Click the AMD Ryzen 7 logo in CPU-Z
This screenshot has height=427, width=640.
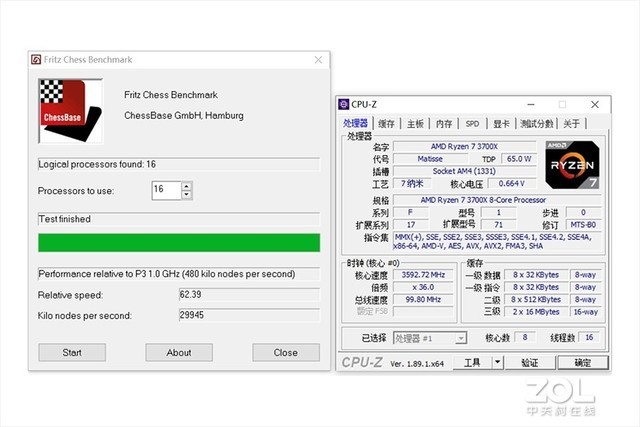click(x=572, y=165)
